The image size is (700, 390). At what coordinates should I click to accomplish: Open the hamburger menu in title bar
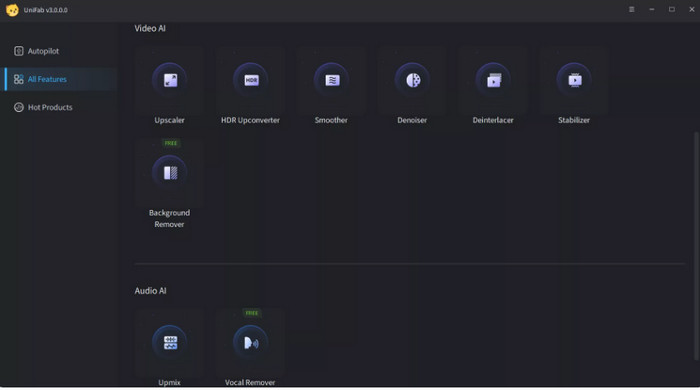coord(631,9)
